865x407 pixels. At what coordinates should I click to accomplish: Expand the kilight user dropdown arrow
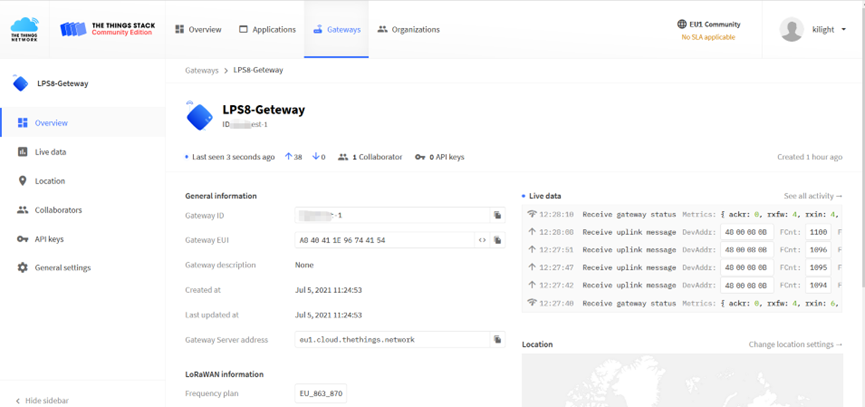[x=843, y=30]
